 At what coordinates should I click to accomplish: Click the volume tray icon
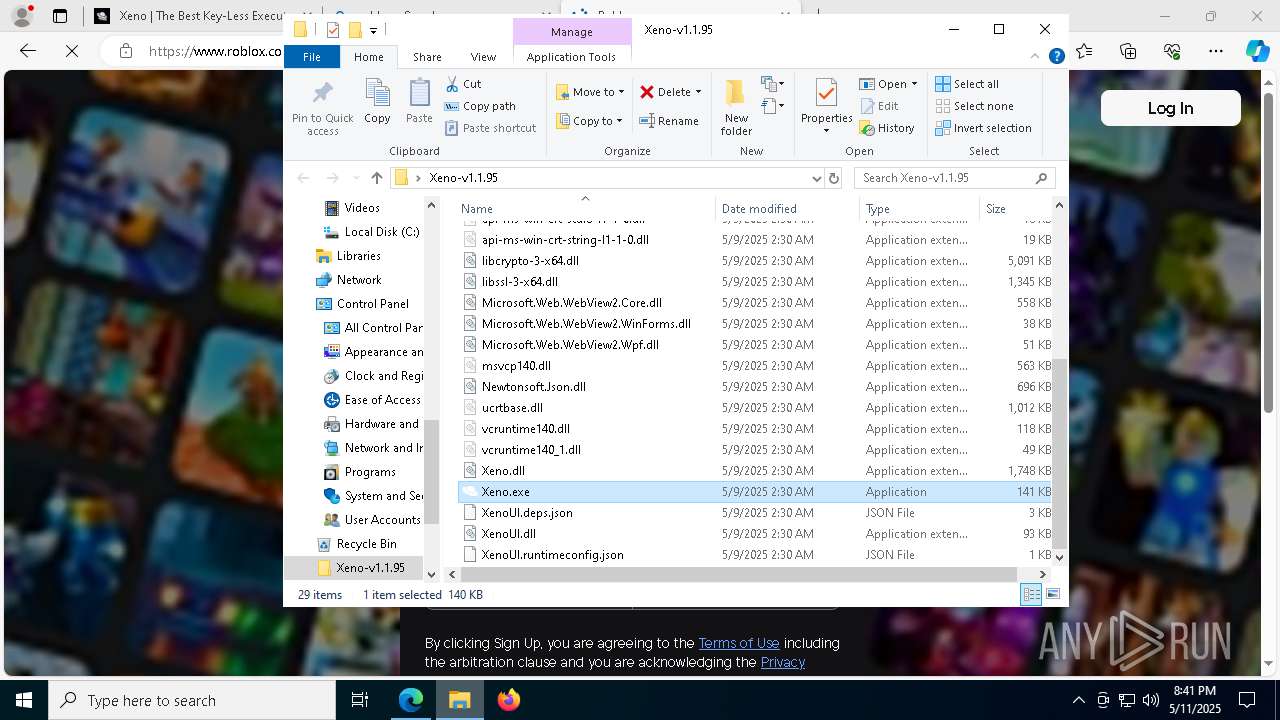1150,700
